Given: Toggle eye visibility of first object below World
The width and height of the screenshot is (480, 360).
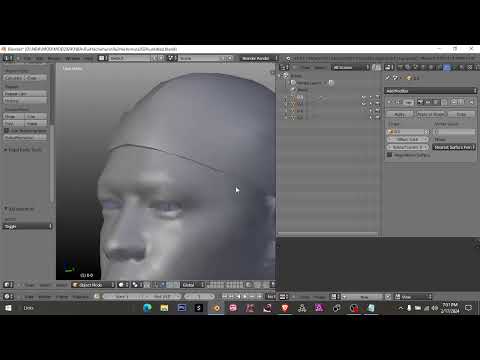Looking at the screenshot, I should coord(364,97).
